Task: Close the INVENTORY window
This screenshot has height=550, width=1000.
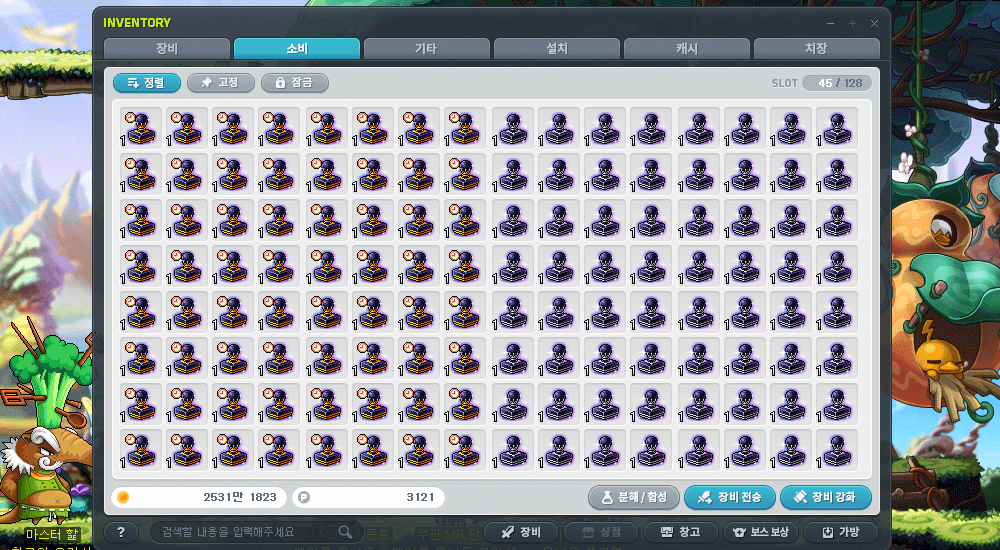Action: (874, 24)
